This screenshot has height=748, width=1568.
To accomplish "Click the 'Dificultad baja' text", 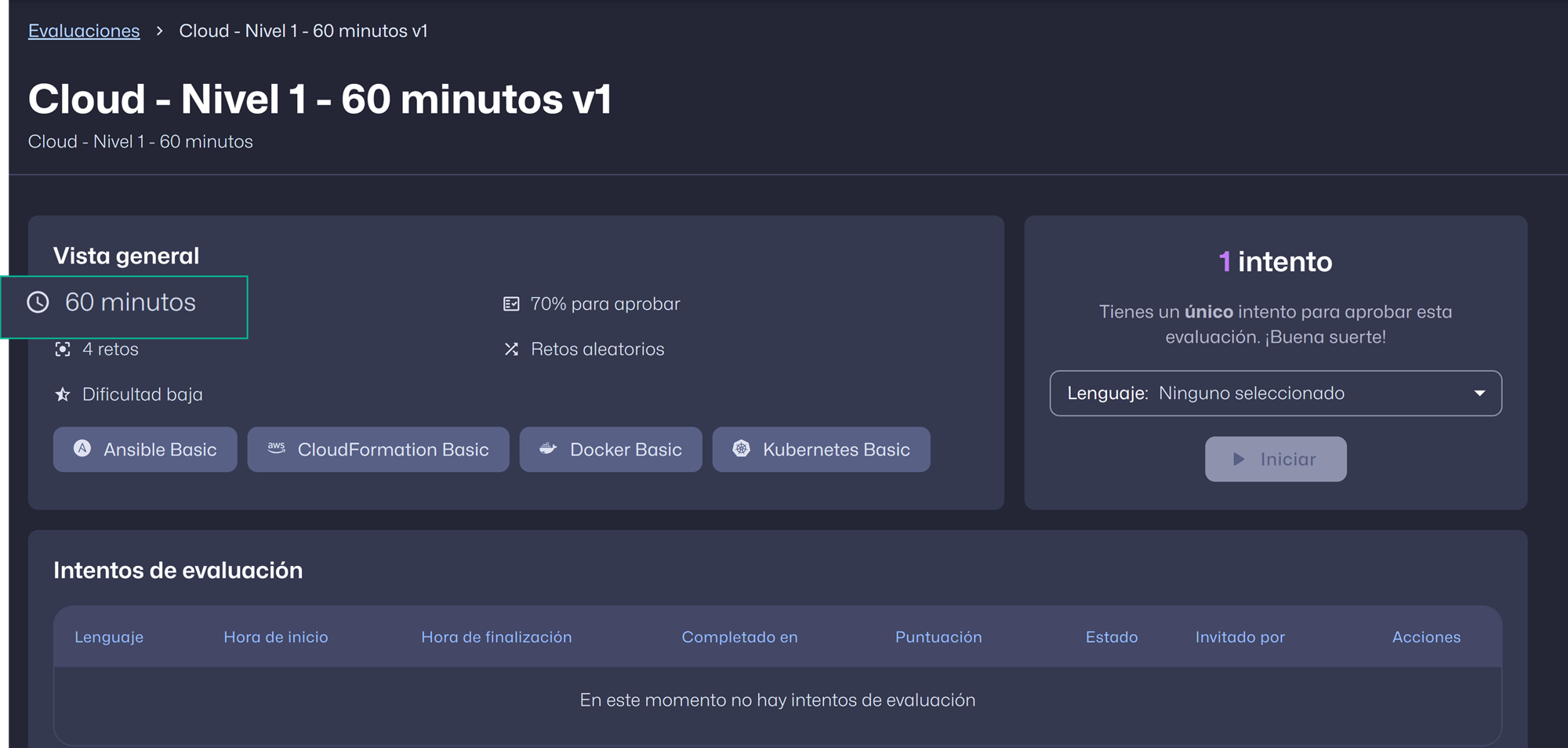I will 143,394.
